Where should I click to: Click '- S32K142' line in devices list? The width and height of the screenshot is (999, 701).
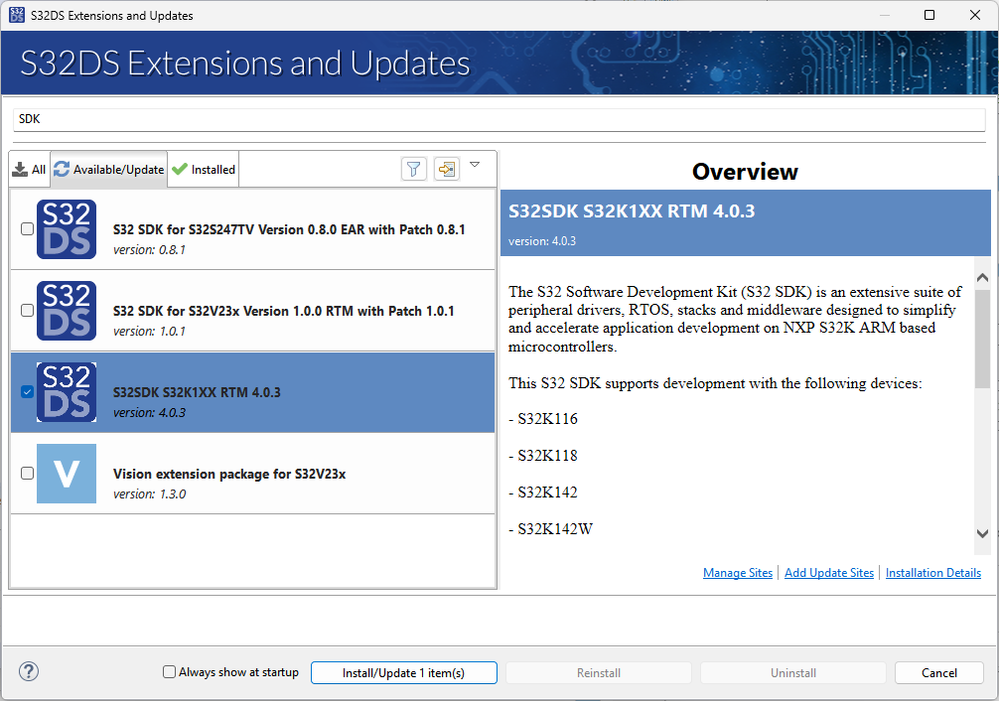(543, 492)
